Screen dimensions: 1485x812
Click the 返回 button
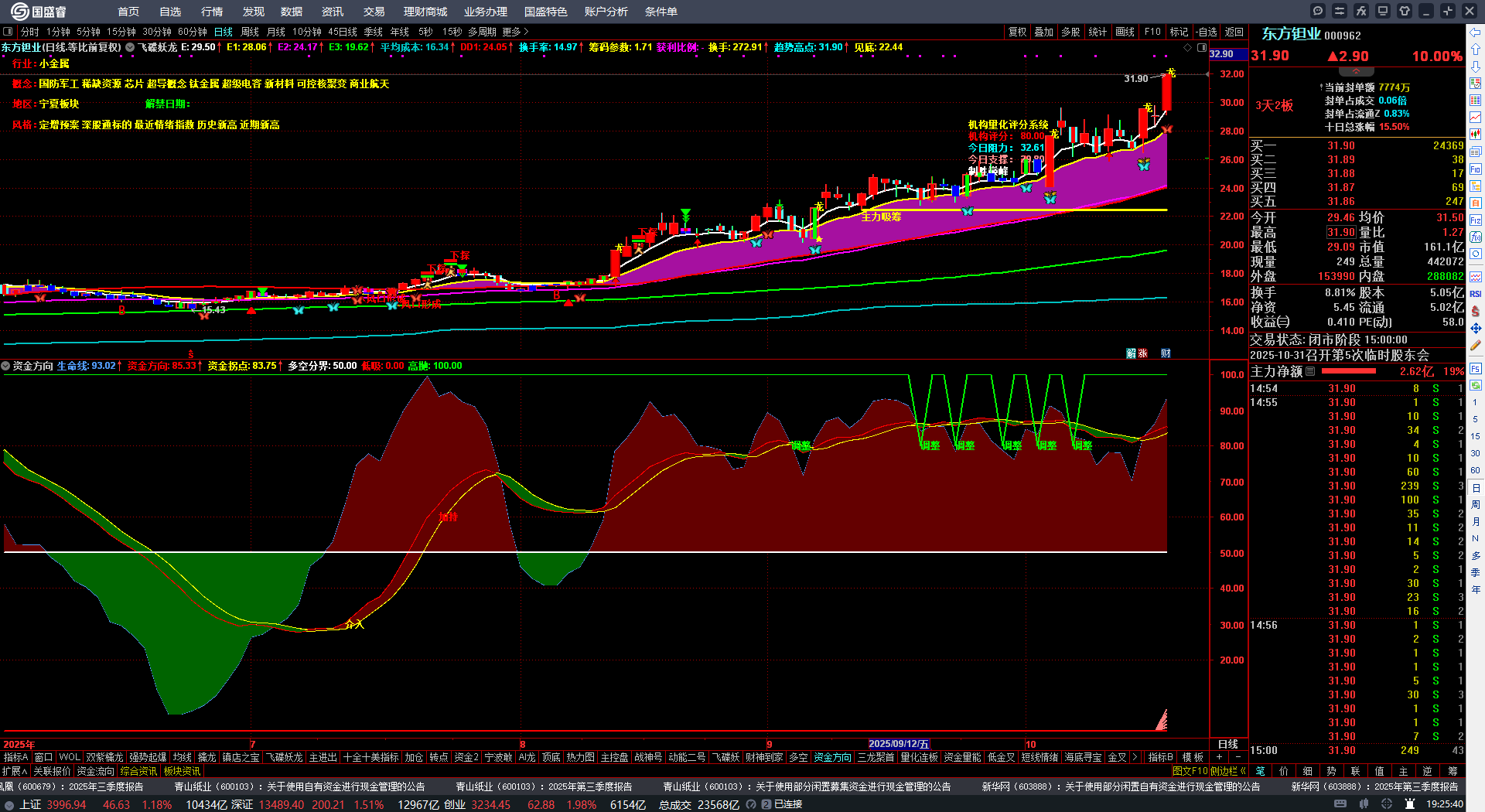[1234, 32]
